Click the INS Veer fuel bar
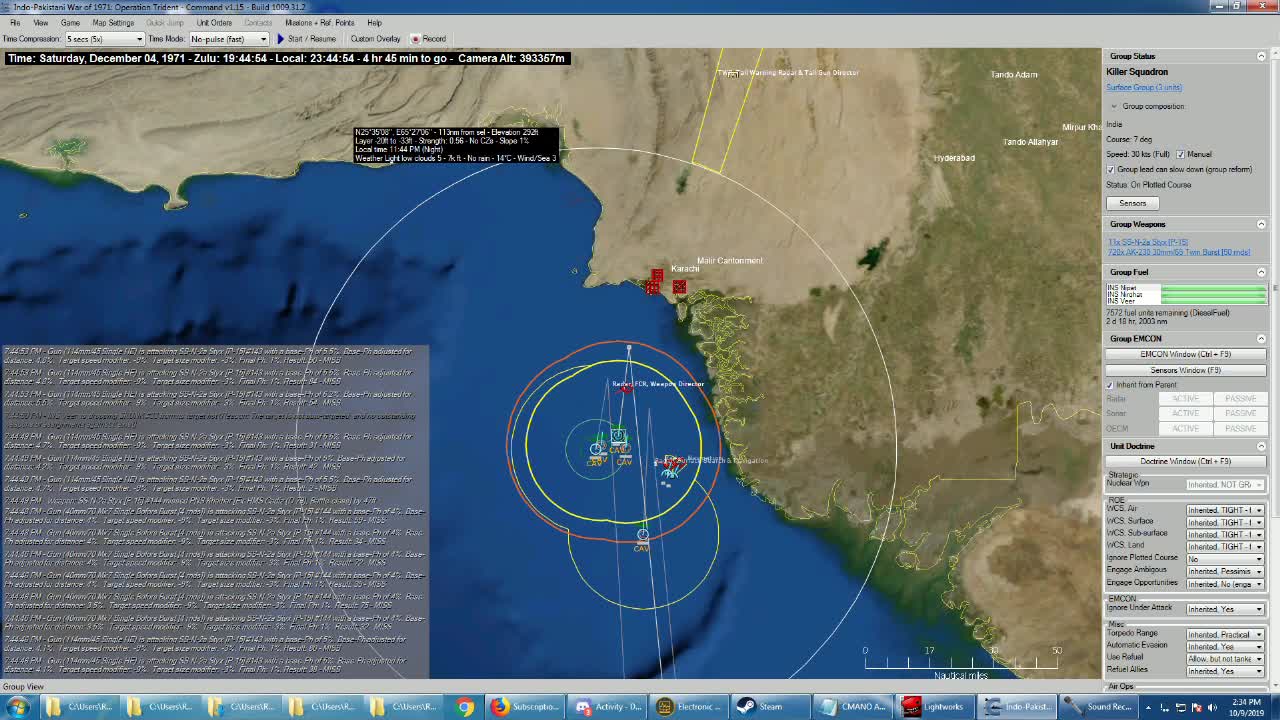This screenshot has width=1280, height=720. pos(1213,301)
